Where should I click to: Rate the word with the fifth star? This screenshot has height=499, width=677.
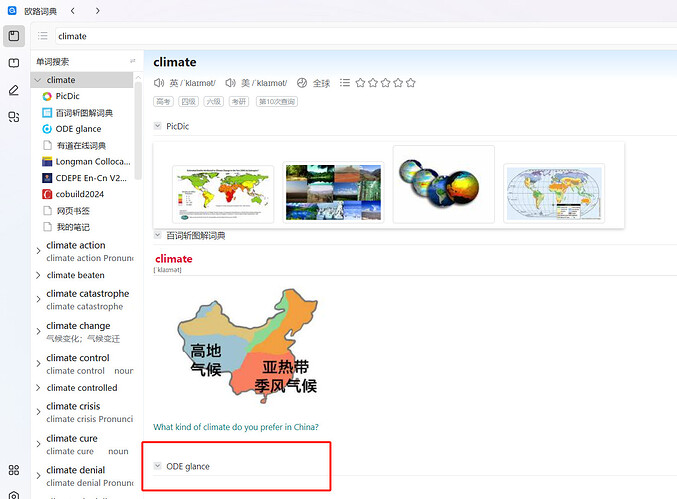410,83
